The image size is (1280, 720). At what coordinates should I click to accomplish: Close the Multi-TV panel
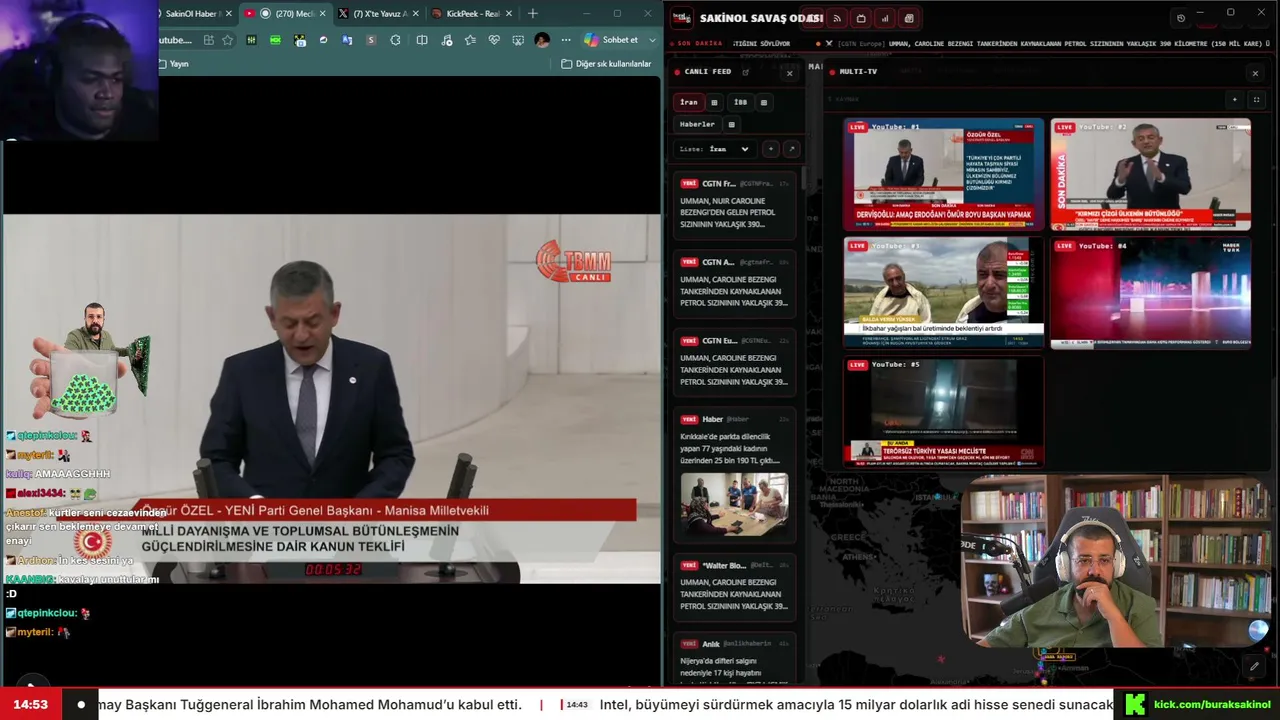(x=1255, y=73)
